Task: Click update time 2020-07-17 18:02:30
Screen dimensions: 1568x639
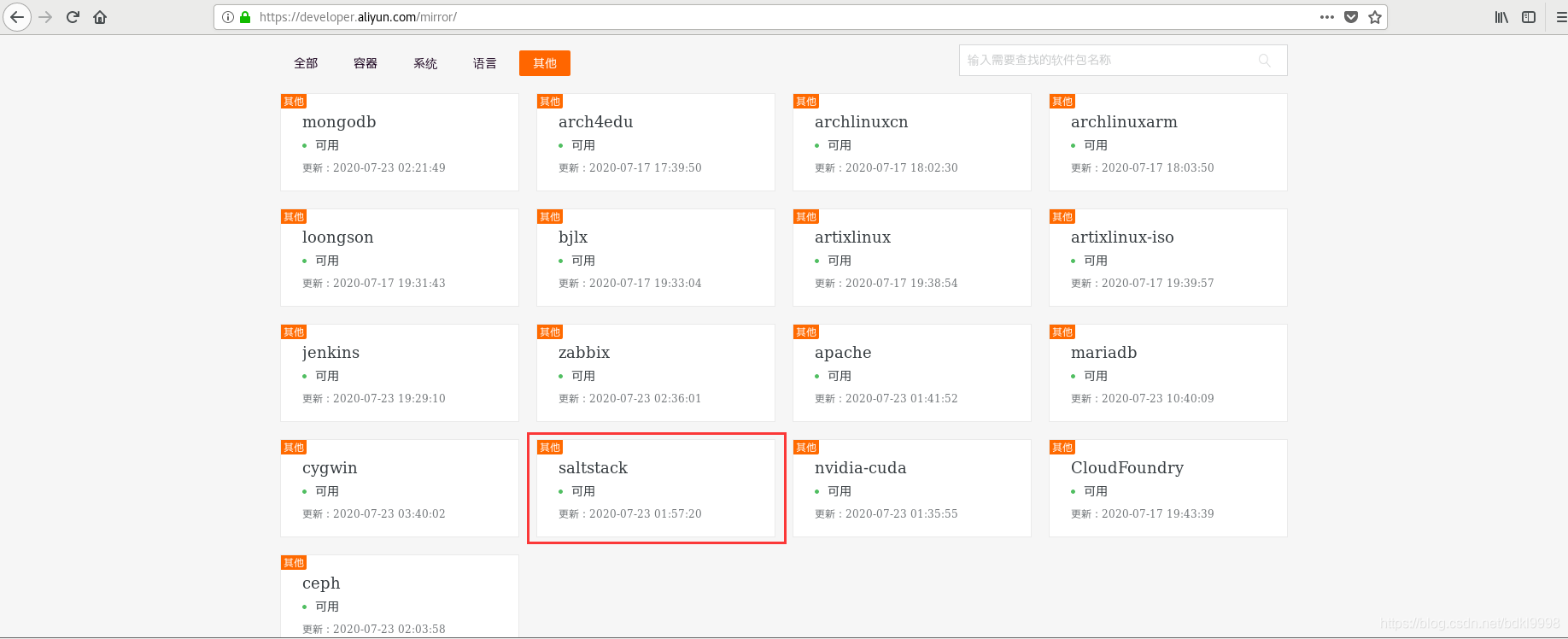Action: coord(902,168)
